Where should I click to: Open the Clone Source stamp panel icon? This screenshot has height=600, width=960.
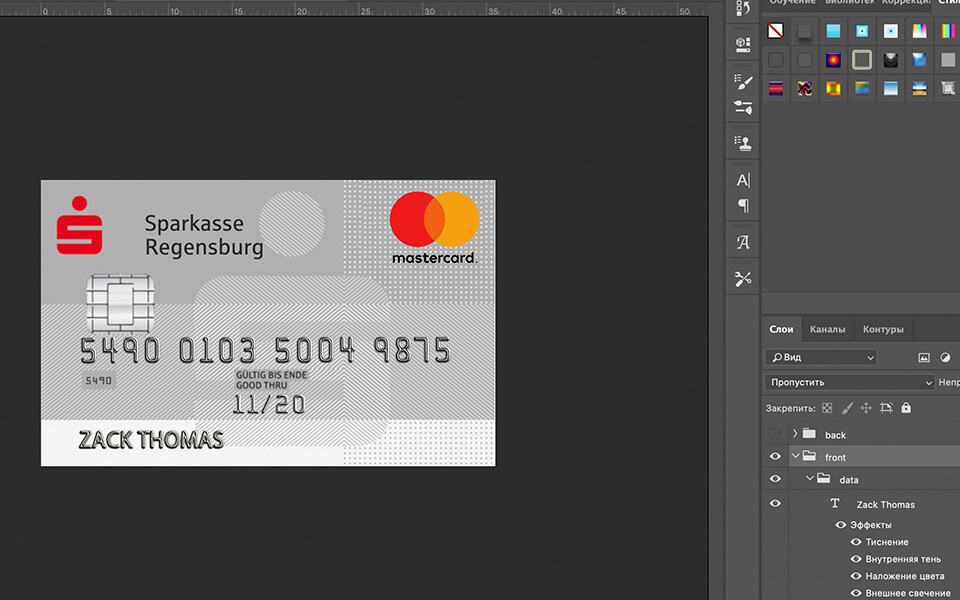(x=743, y=143)
